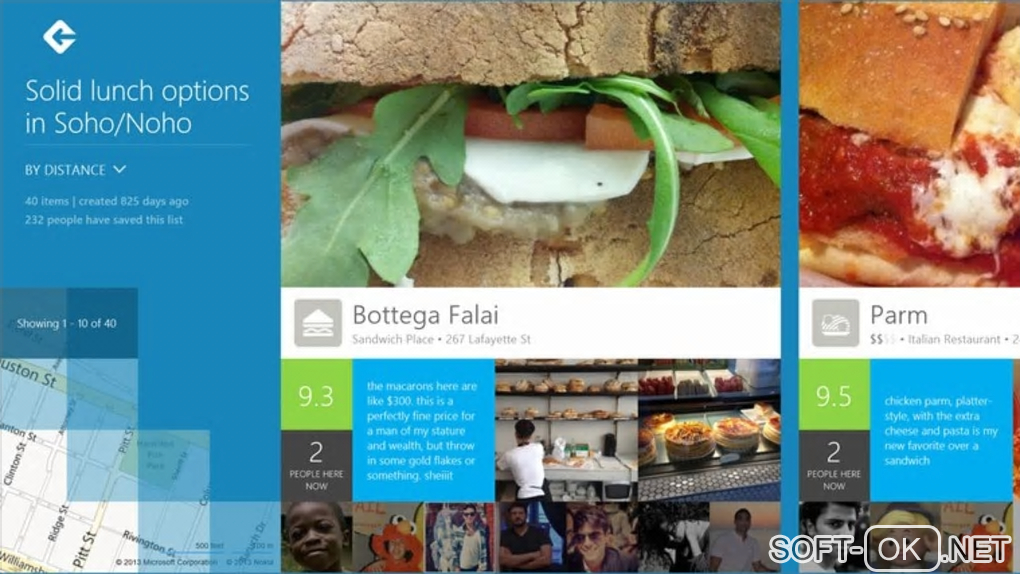1020x574 pixels.
Task: Select the Showing 1 - 10 of 40 tile
Action: [68, 323]
